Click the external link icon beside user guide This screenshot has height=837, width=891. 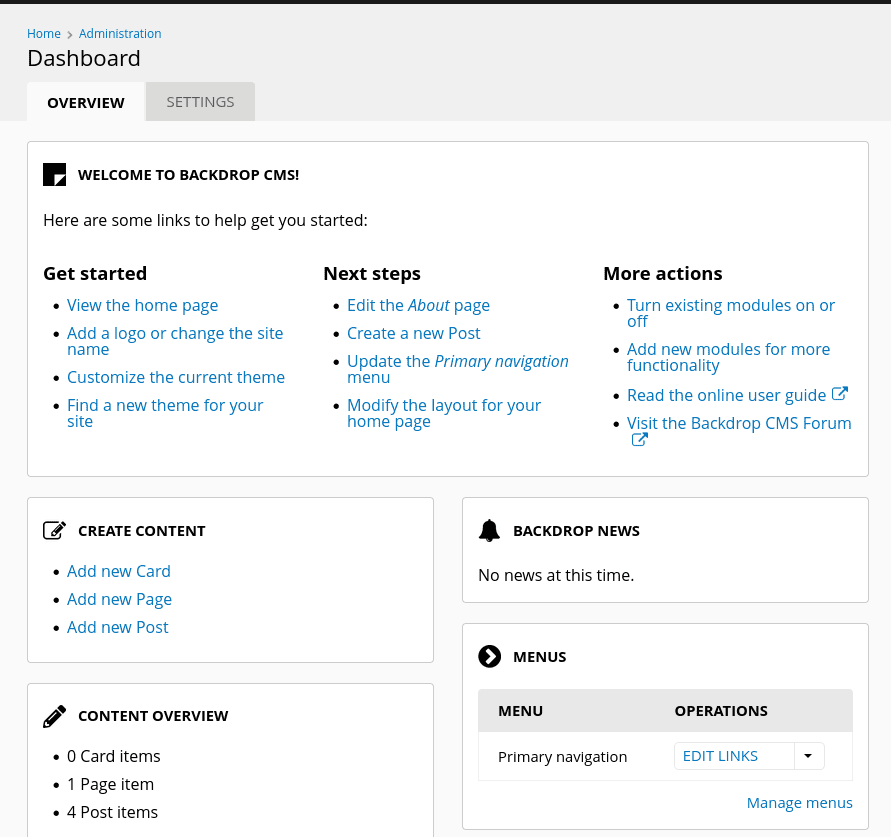(840, 393)
